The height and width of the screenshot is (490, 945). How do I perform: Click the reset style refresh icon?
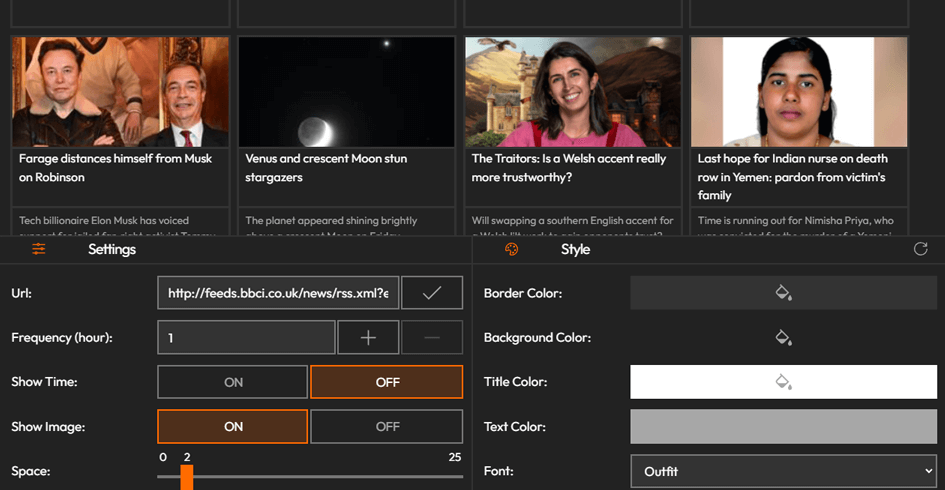[x=920, y=249]
